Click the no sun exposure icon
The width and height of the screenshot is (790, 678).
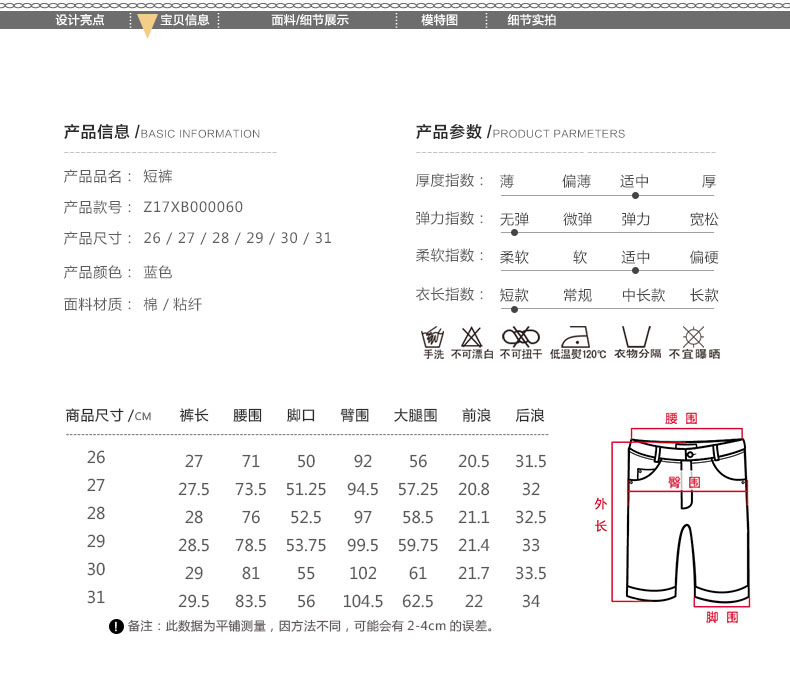pyautogui.click(x=693, y=336)
